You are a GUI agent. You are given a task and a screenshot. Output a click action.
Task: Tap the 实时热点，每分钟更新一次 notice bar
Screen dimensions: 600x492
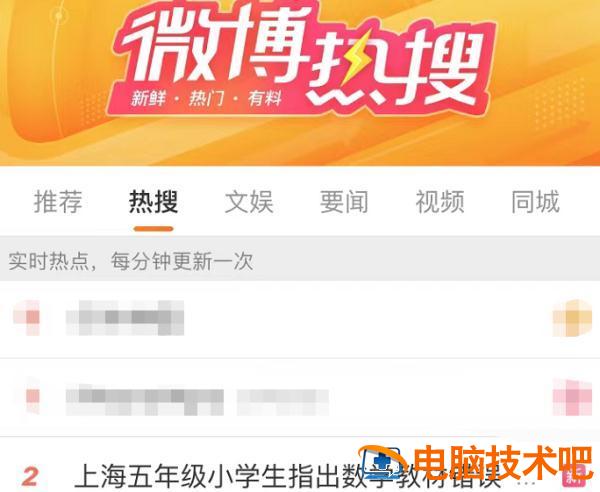click(300, 261)
